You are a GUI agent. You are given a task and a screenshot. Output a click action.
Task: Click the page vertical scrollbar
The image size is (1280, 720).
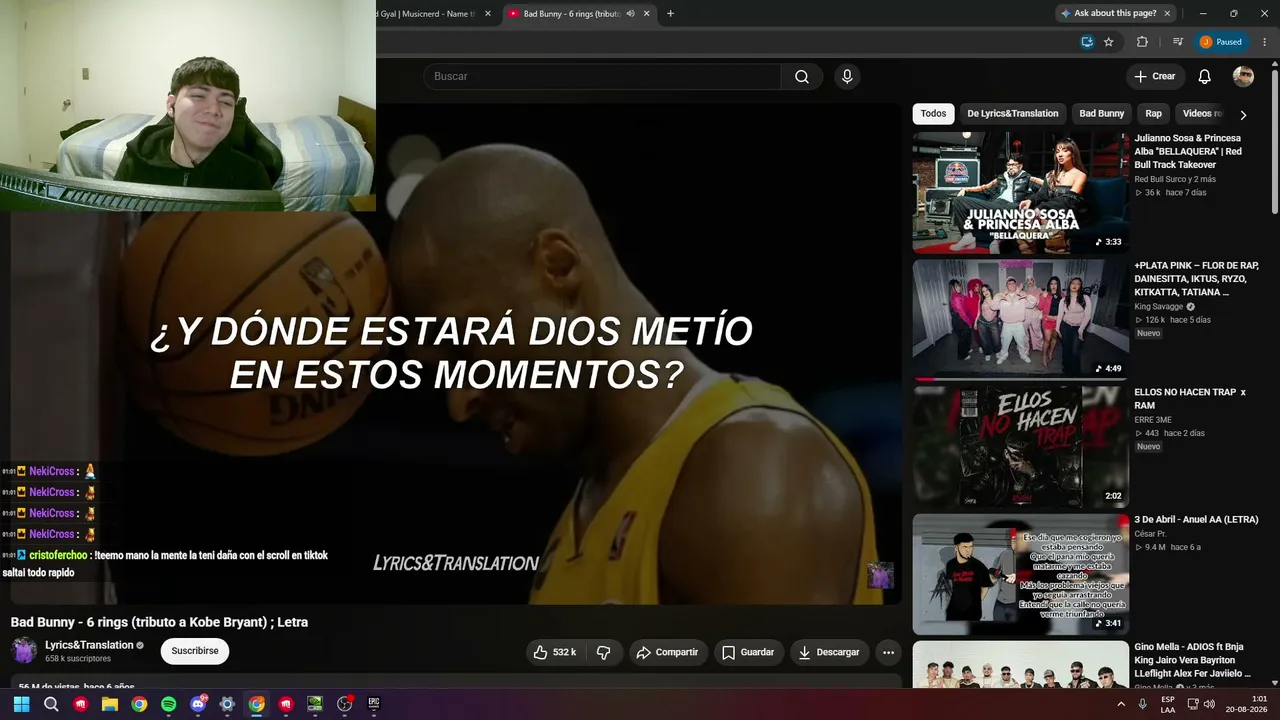point(1274,140)
